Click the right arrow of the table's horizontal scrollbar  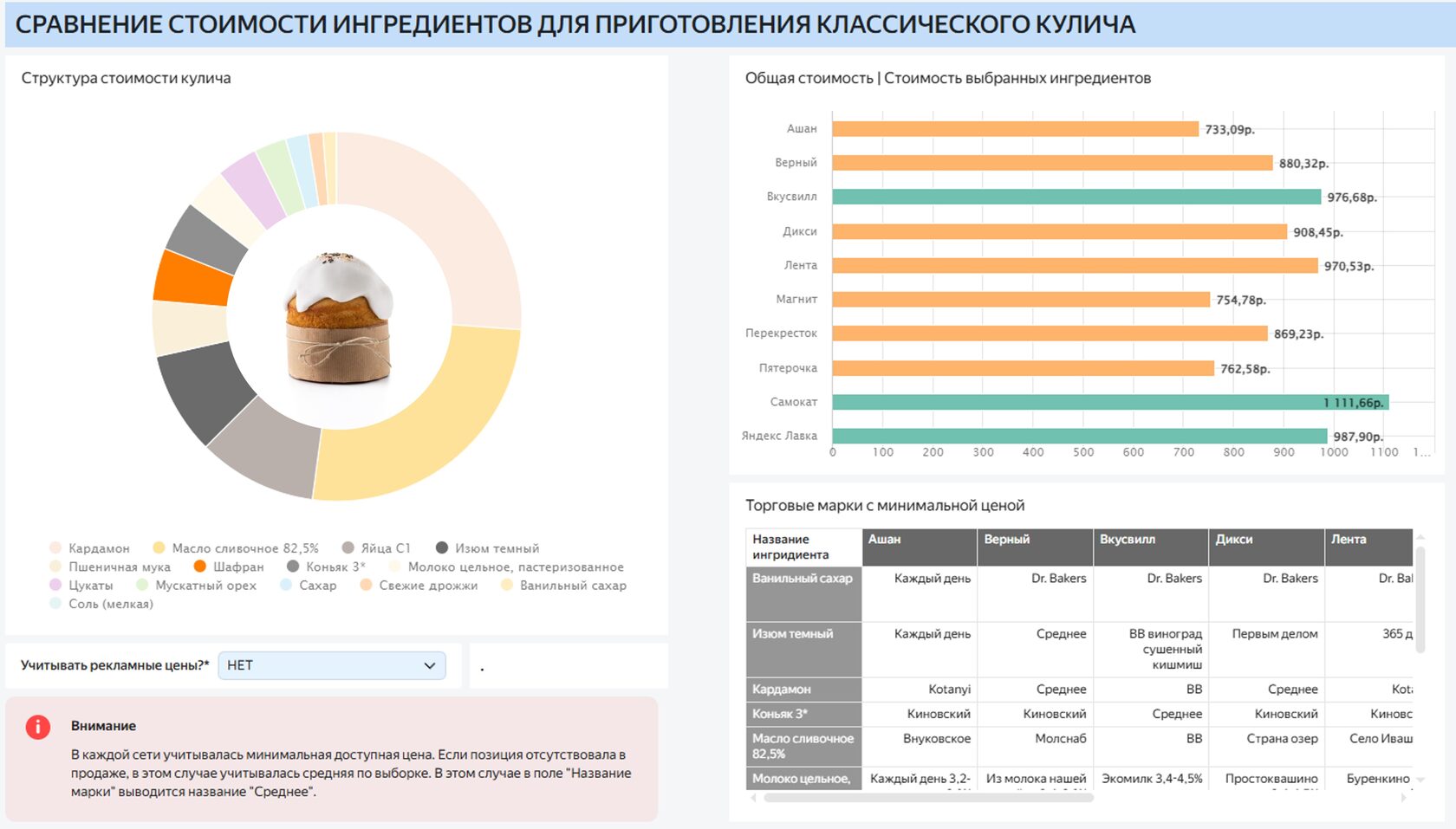[x=1404, y=798]
